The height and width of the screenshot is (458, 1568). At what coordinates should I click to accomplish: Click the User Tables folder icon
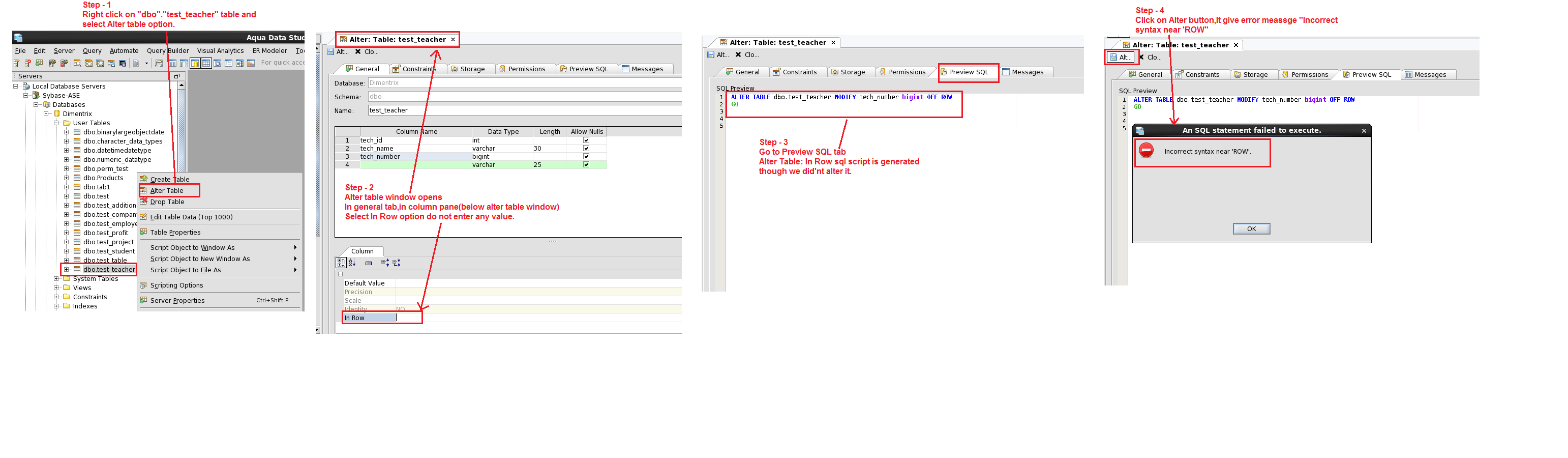(x=67, y=123)
